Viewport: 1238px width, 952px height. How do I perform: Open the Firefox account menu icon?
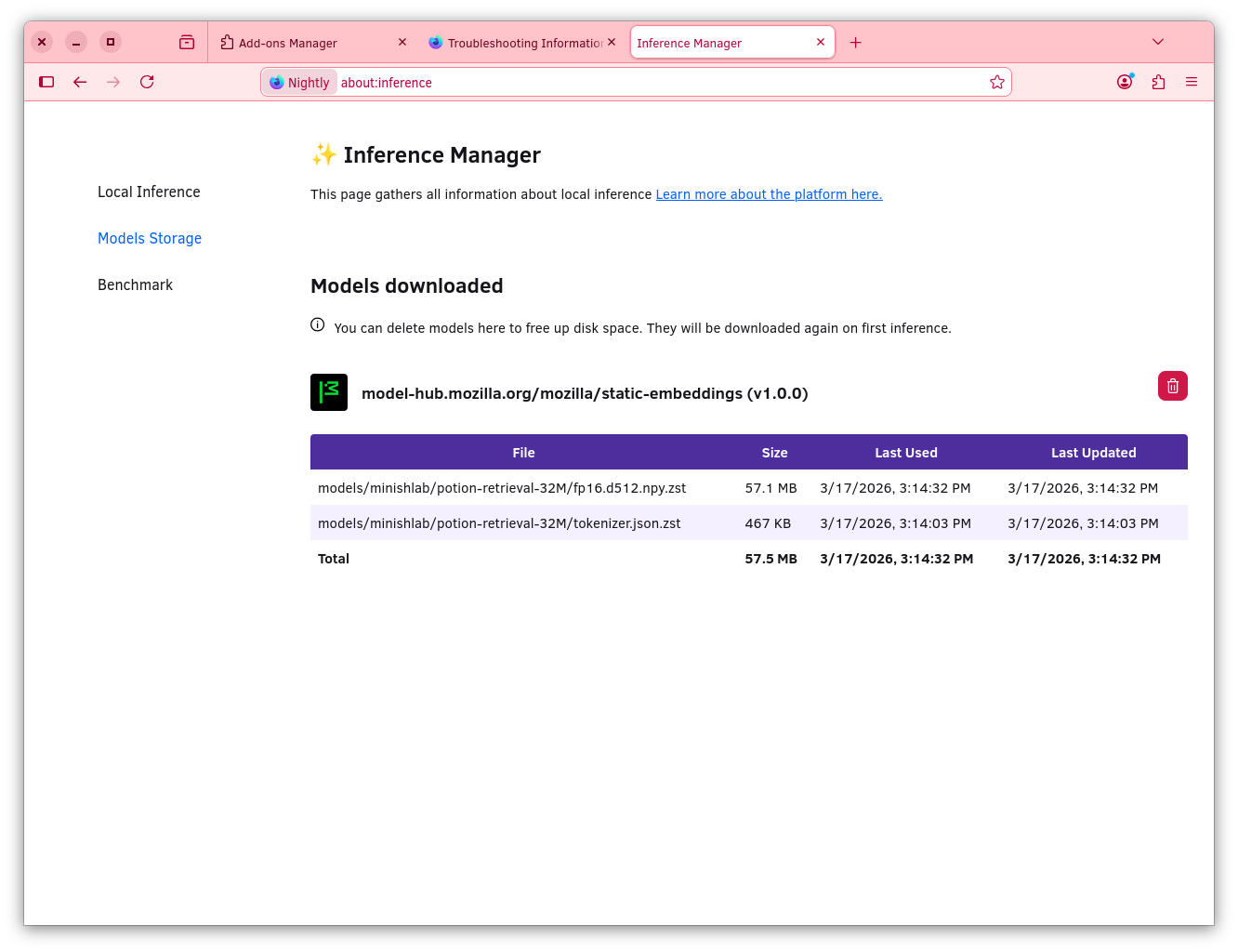pos(1125,82)
